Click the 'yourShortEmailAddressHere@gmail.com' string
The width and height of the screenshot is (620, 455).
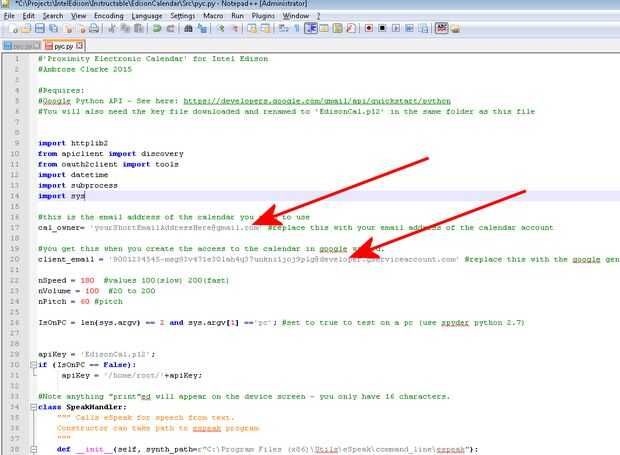176,228
